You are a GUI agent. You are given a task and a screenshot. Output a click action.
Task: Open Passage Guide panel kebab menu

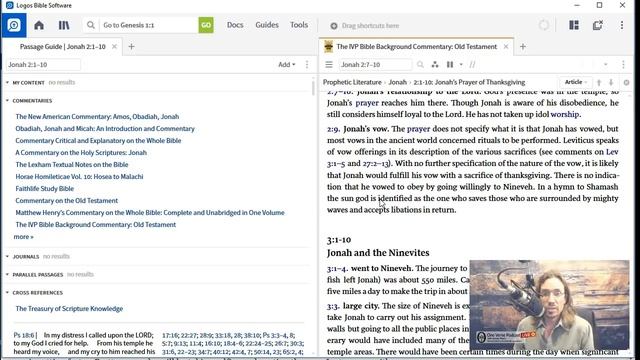tap(307, 64)
